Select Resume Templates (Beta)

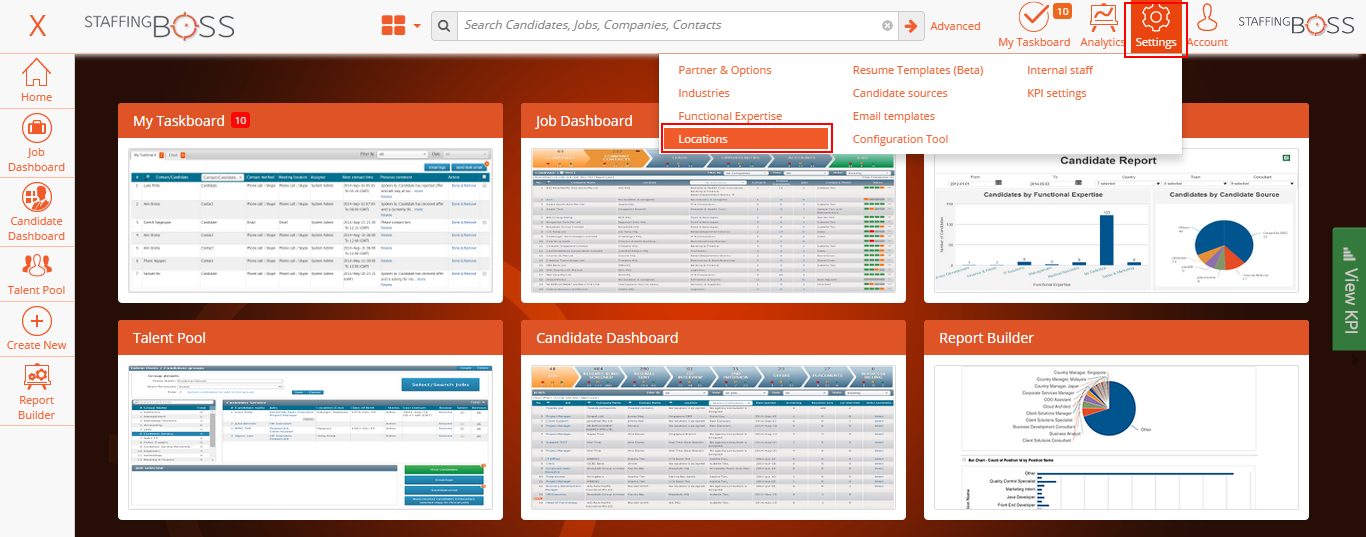coord(918,70)
